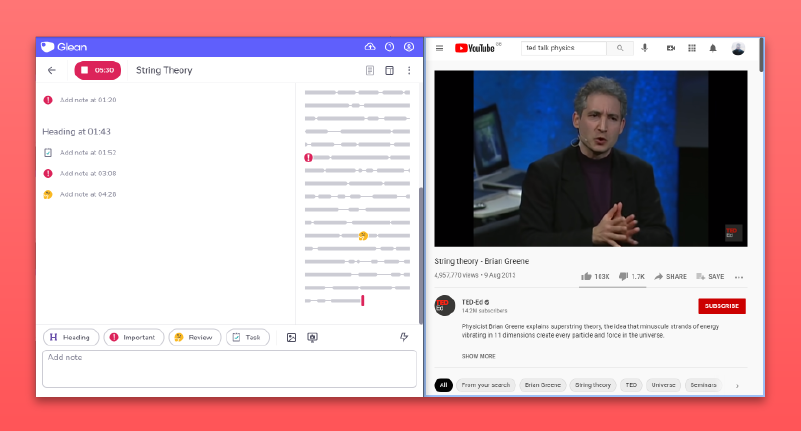Go back with the Glean back arrow
The width and height of the screenshot is (801, 431).
click(52, 70)
